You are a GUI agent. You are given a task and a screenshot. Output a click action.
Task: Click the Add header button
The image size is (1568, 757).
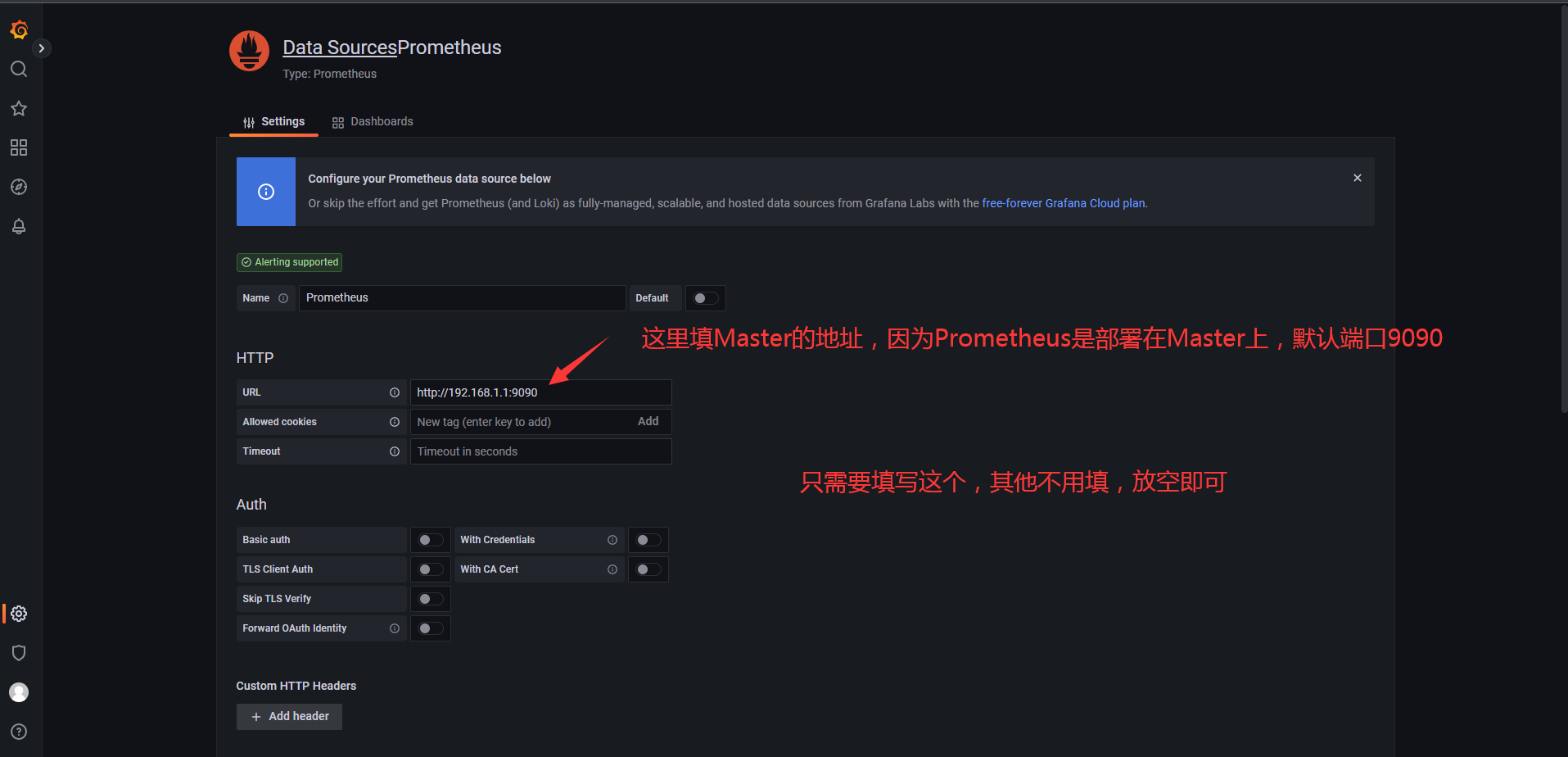pyautogui.click(x=289, y=717)
